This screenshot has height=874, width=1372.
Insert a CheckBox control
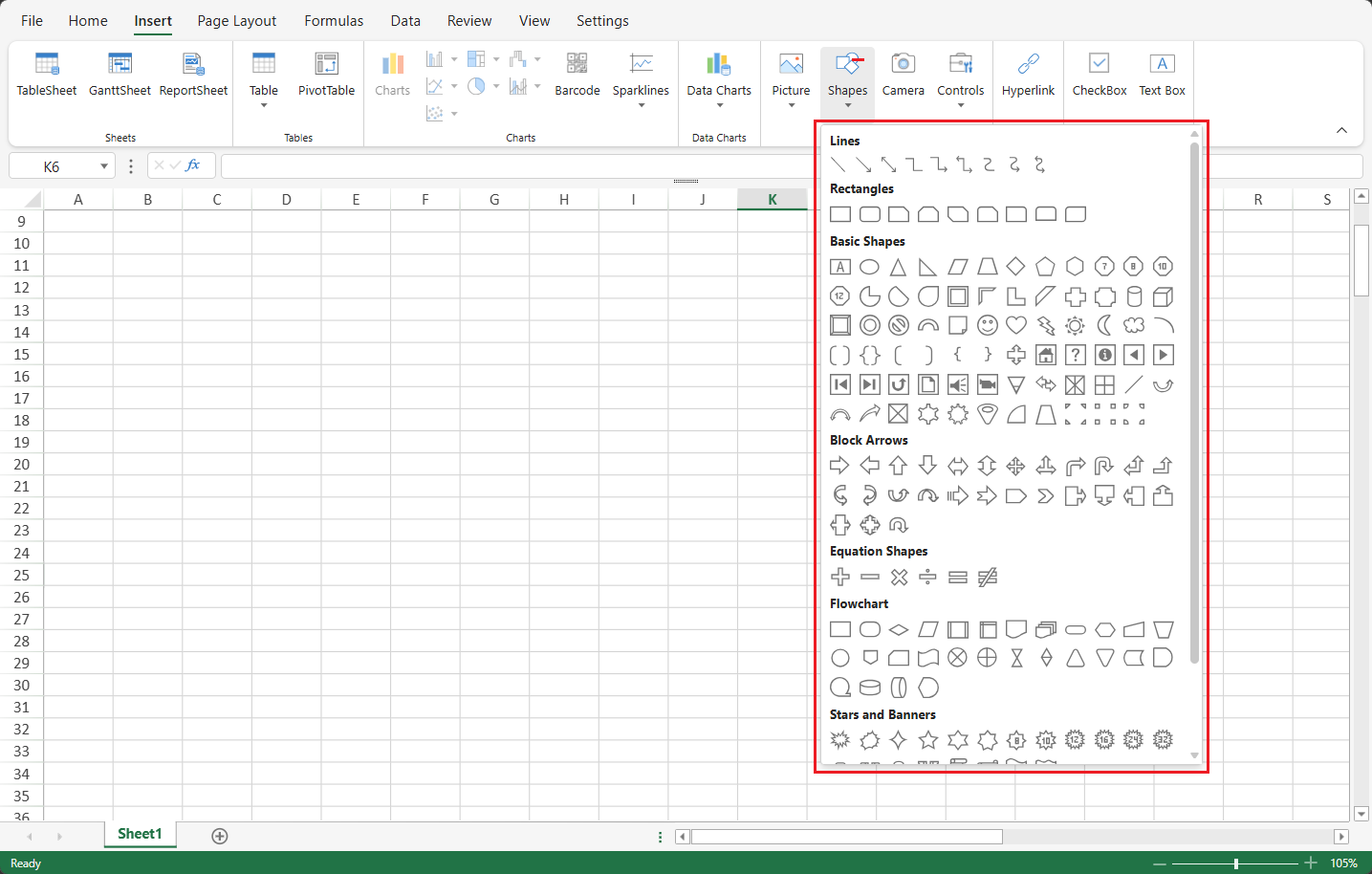1100,75
